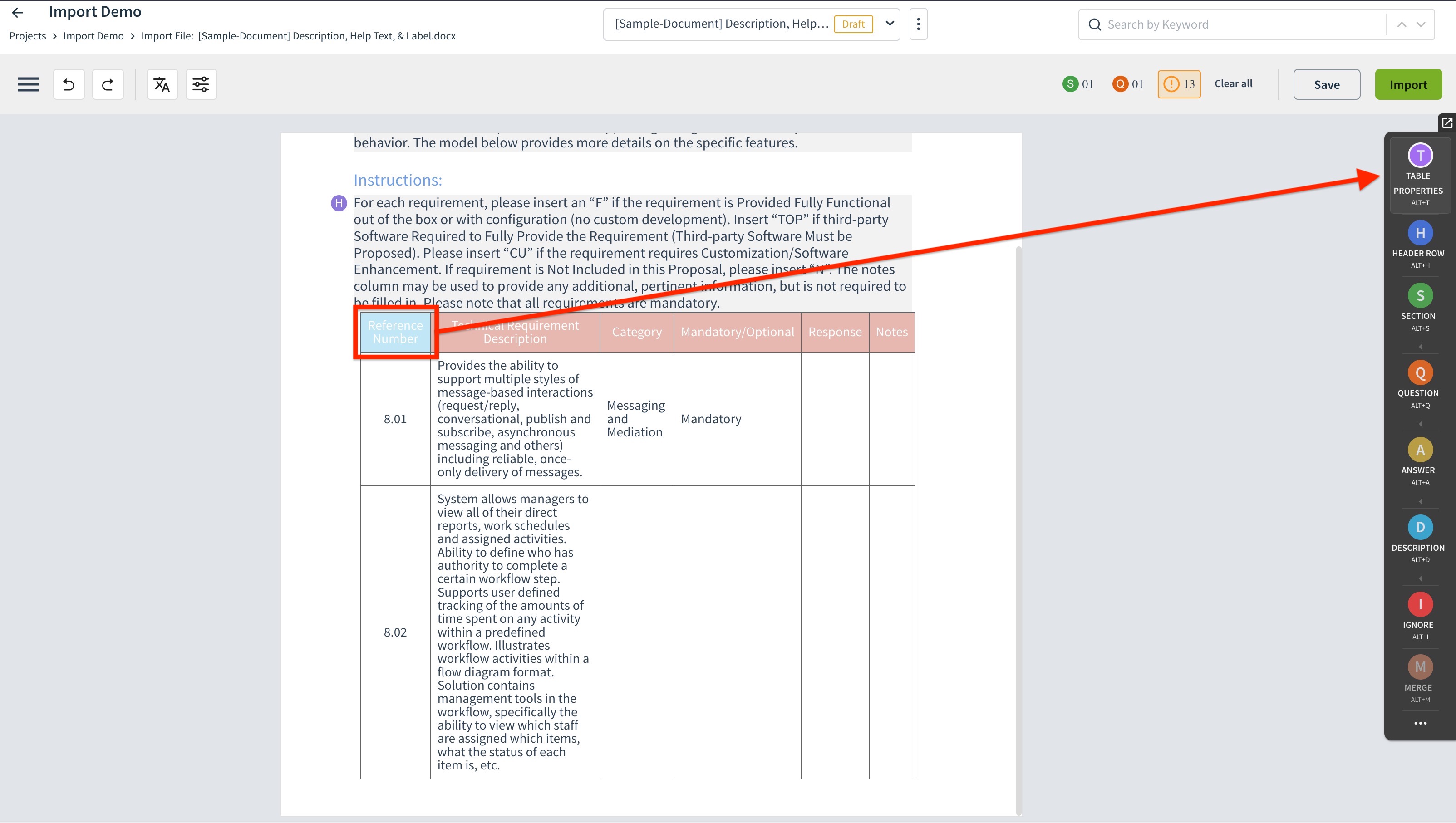Expand the Description tag sub-options
1456x823 pixels.
(x=1420, y=579)
